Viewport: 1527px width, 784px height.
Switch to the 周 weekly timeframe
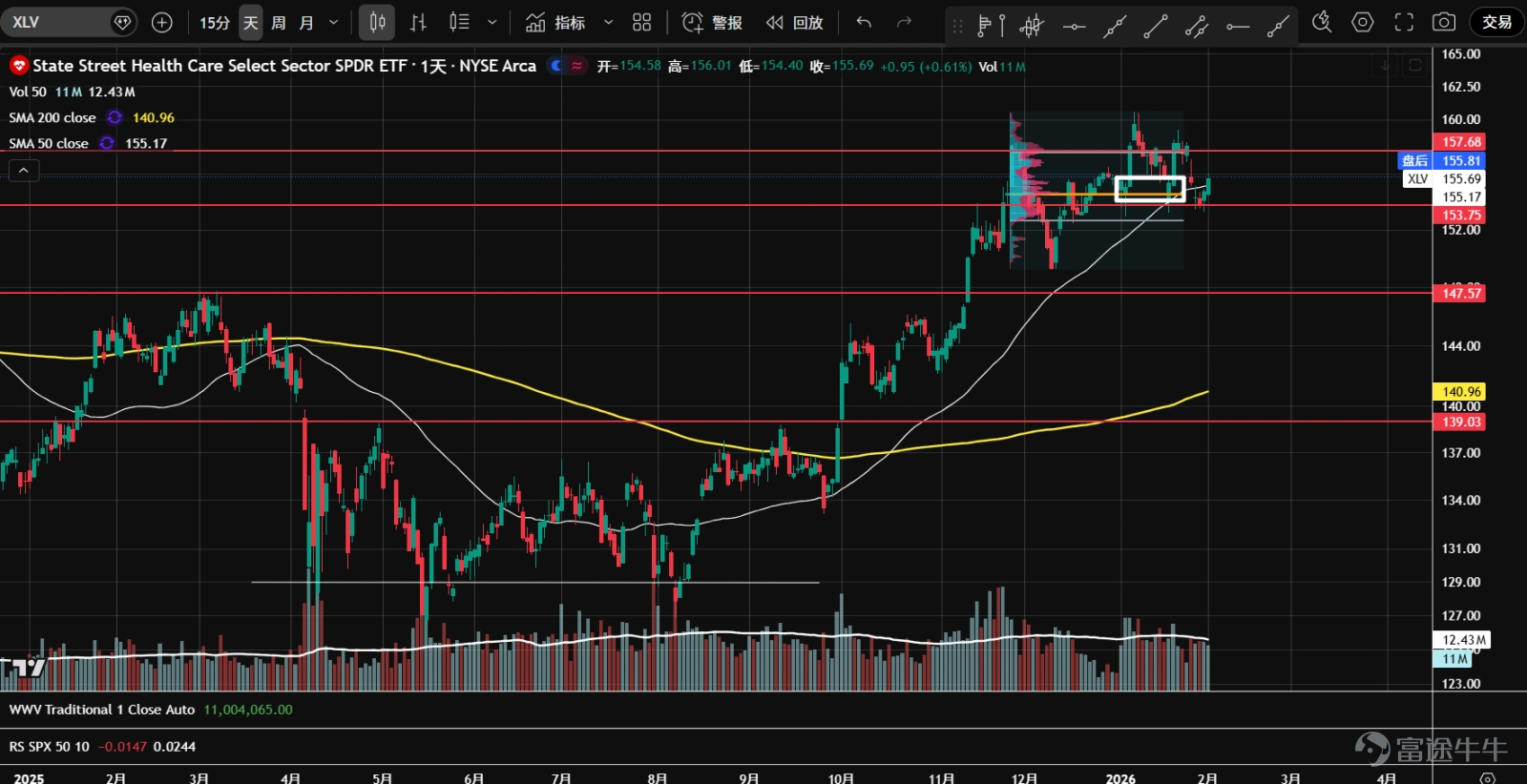click(279, 22)
